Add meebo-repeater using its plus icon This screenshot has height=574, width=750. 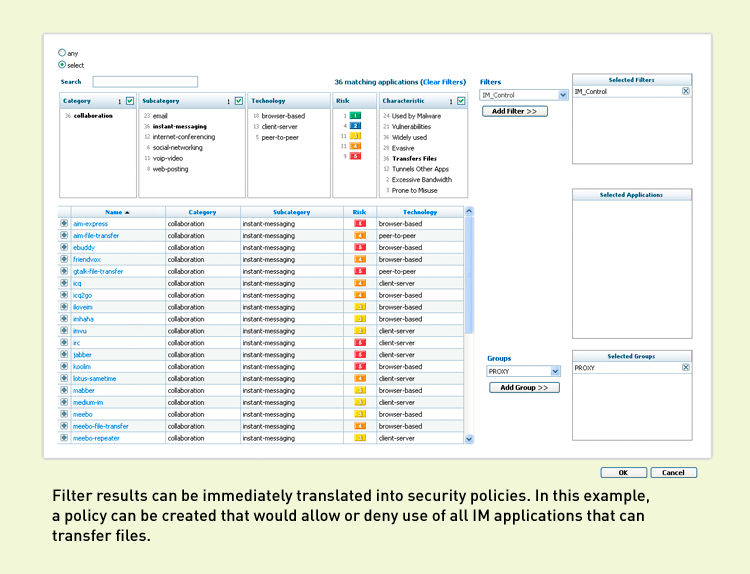point(64,438)
